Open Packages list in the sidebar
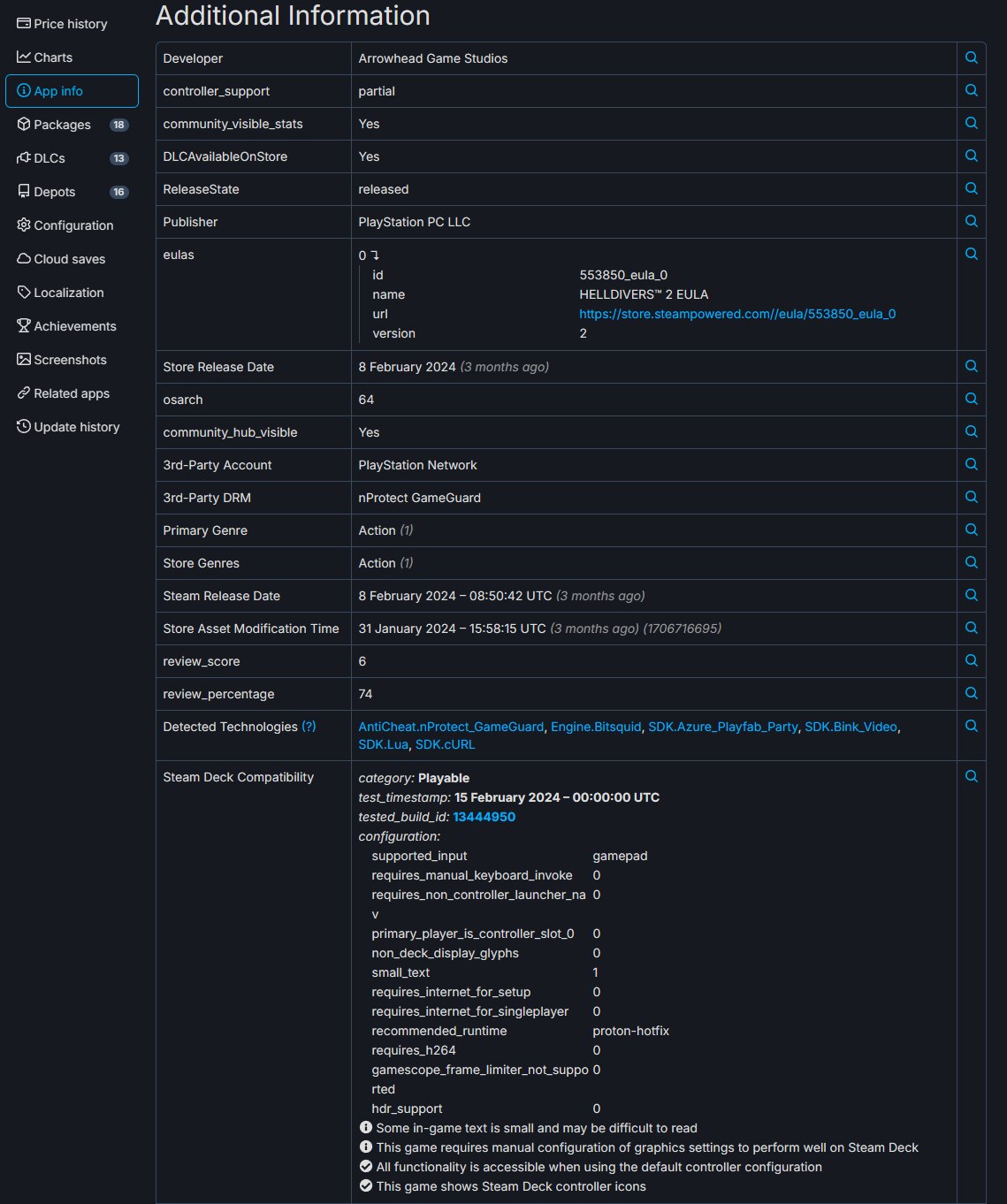The image size is (1007, 1204). click(72, 125)
